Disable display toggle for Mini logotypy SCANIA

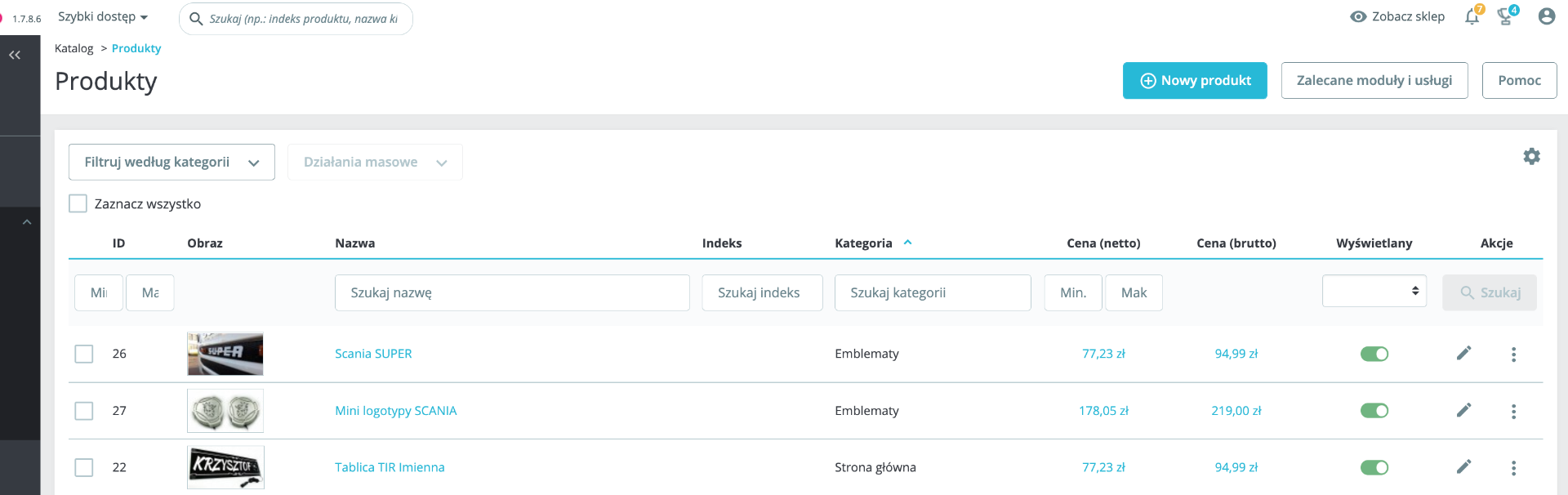(1374, 411)
